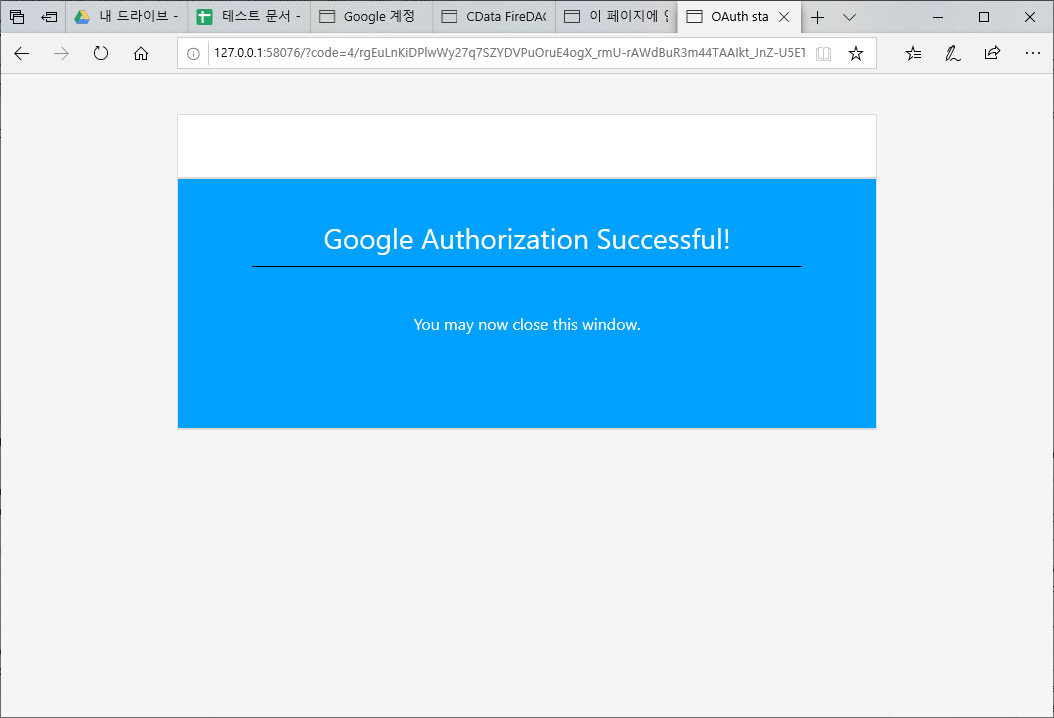Open reading view icon
1054x718 pixels.
coord(823,54)
